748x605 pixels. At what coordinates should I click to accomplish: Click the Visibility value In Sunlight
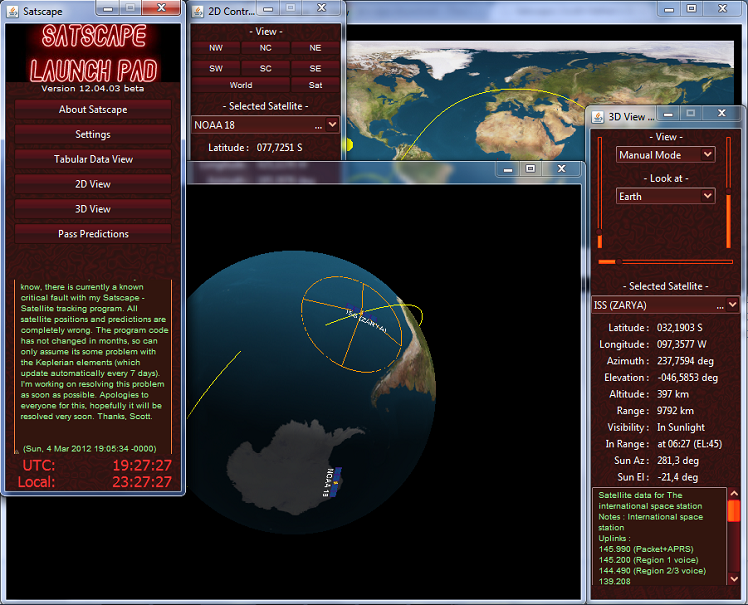pyautogui.click(x=681, y=428)
